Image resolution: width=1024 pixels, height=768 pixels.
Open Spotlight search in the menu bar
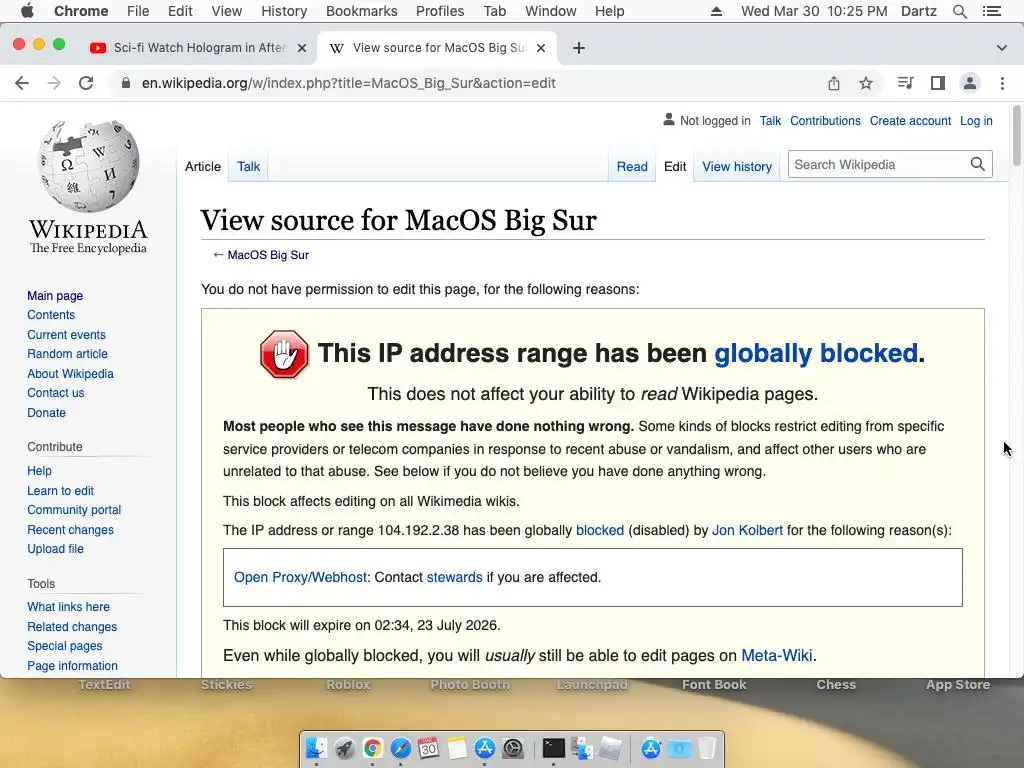tap(960, 11)
